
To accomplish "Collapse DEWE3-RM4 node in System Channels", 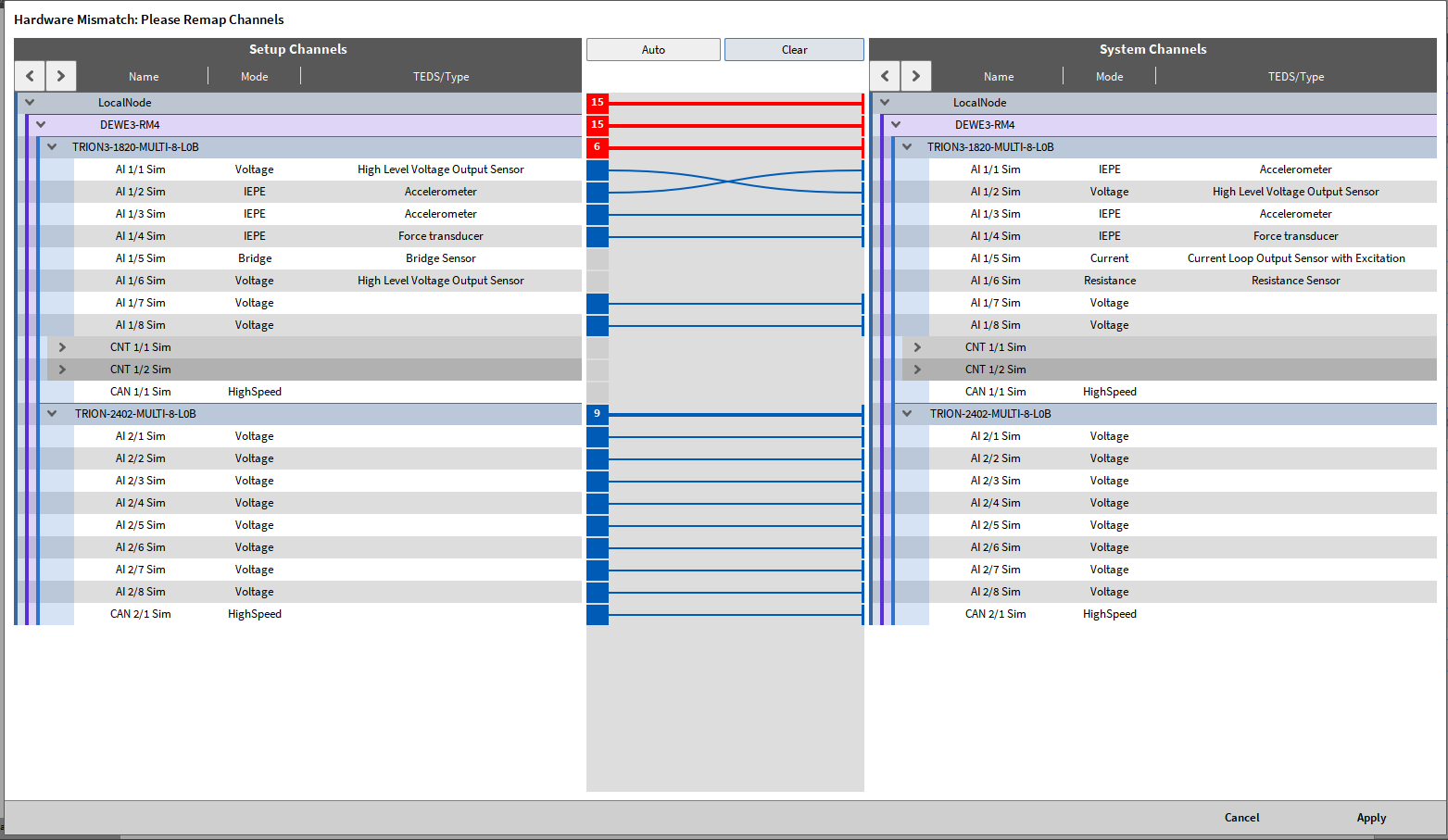I will tap(896, 125).
